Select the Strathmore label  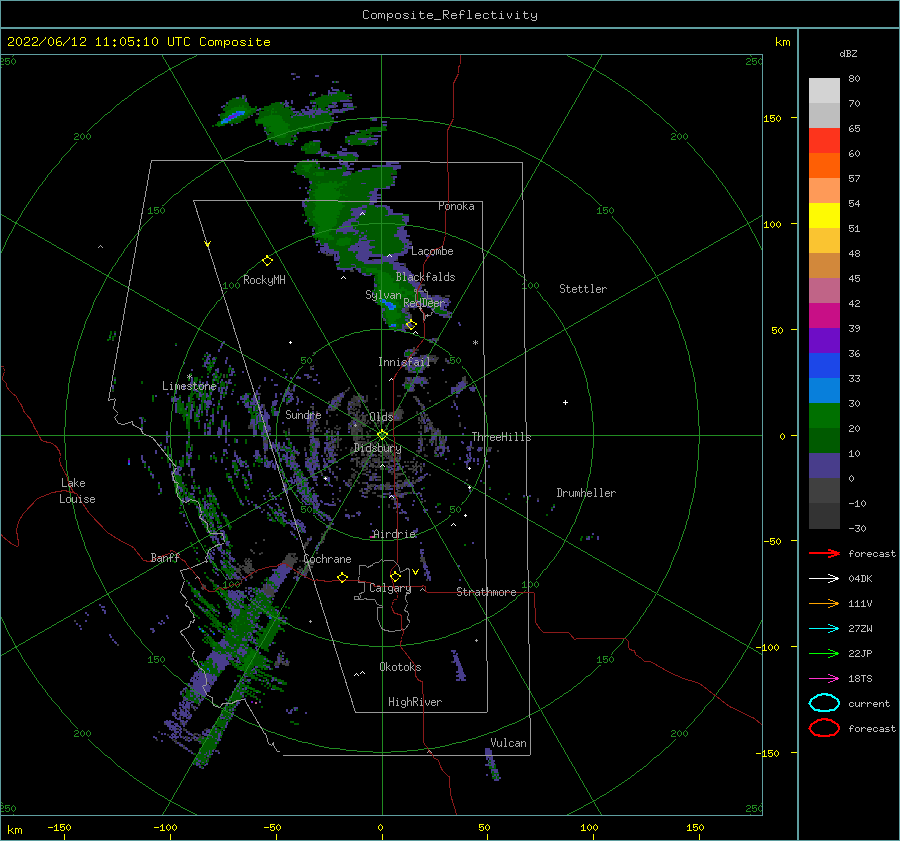coord(486,592)
